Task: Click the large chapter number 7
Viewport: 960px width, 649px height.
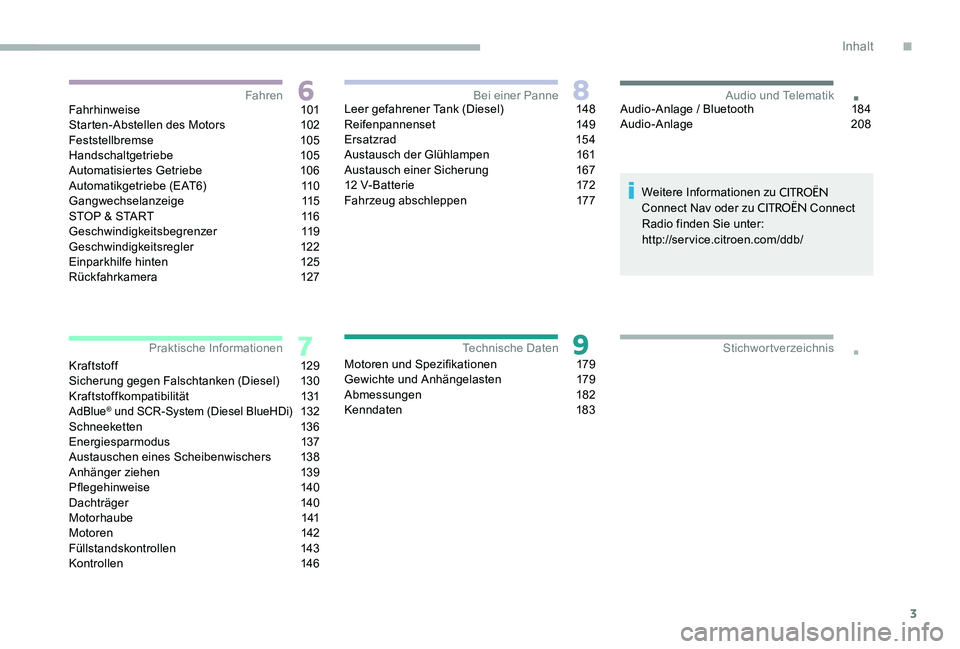Action: tap(305, 346)
